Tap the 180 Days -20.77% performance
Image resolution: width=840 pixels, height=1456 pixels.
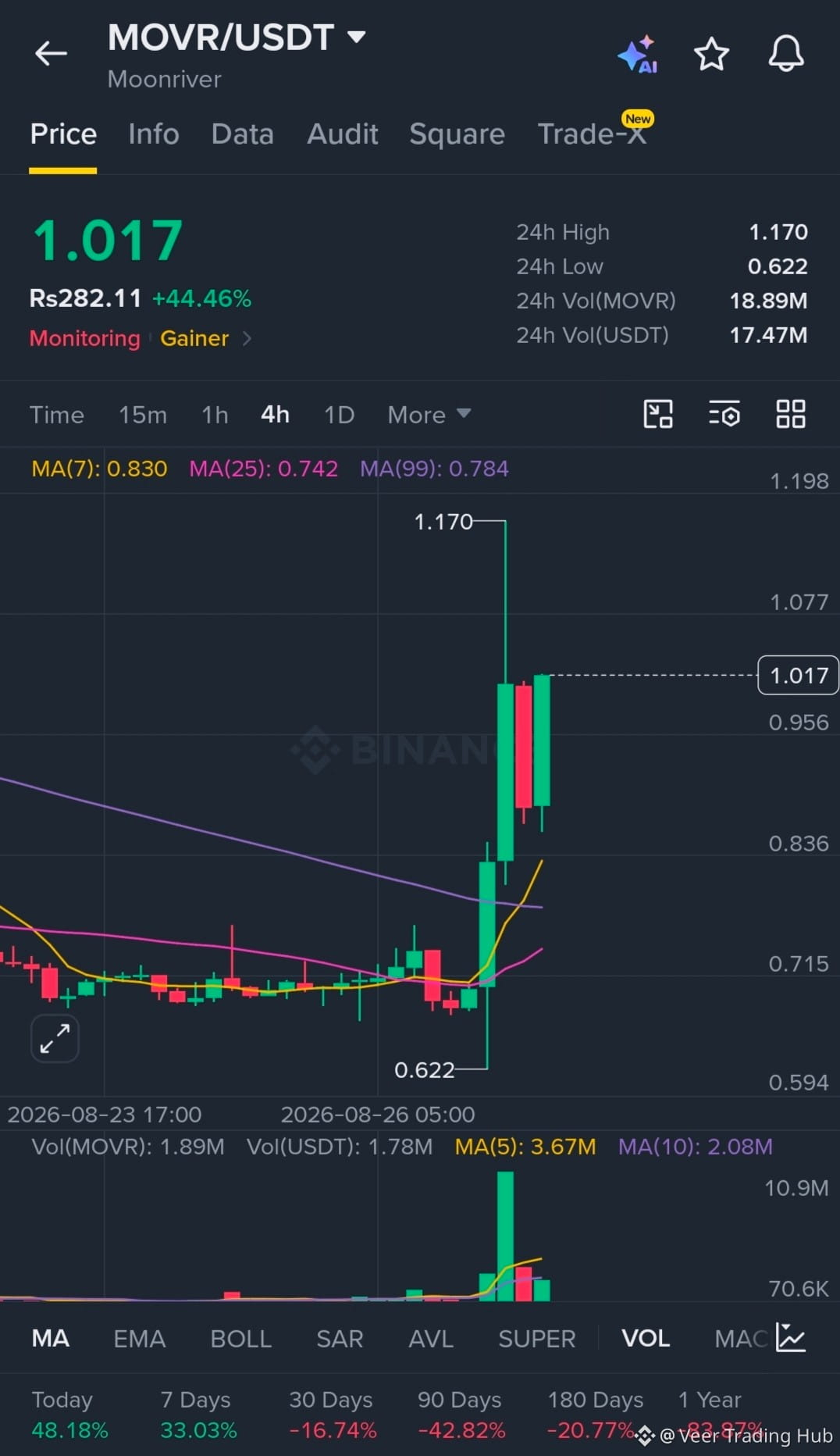(x=595, y=1415)
